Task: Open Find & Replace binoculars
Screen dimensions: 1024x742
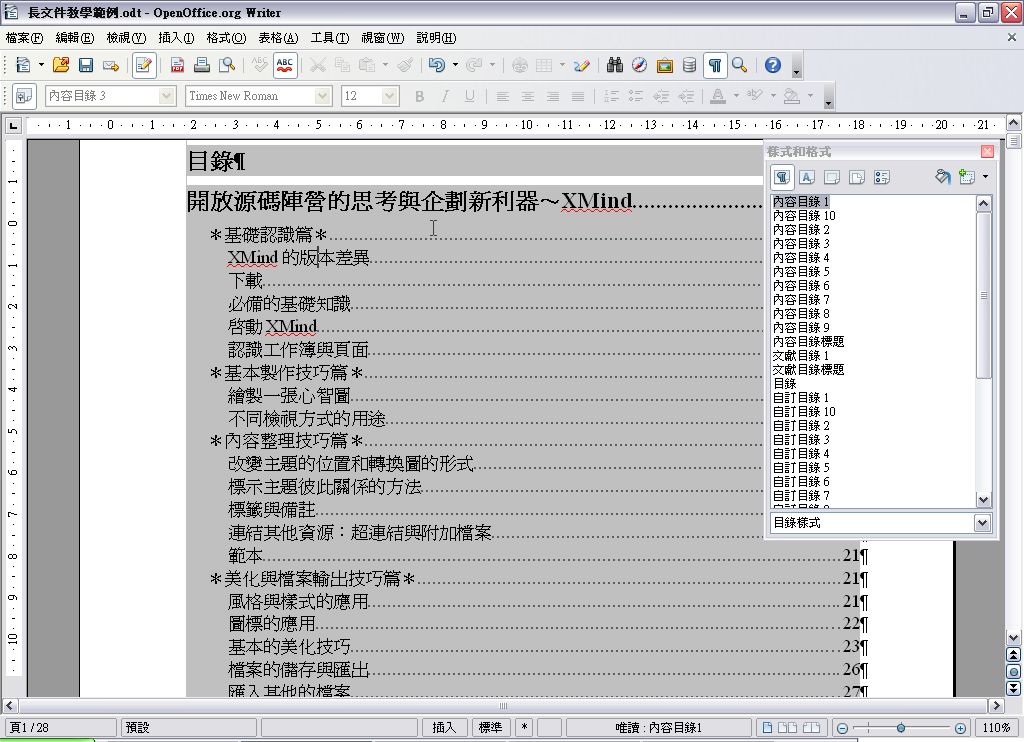Action: [x=615, y=65]
